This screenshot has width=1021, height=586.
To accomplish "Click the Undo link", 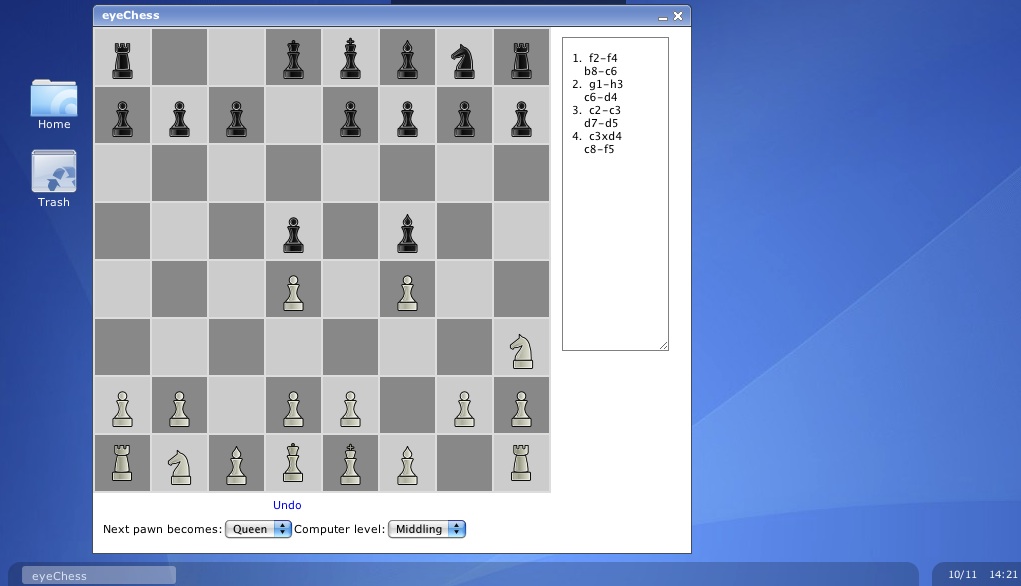I will [x=287, y=505].
